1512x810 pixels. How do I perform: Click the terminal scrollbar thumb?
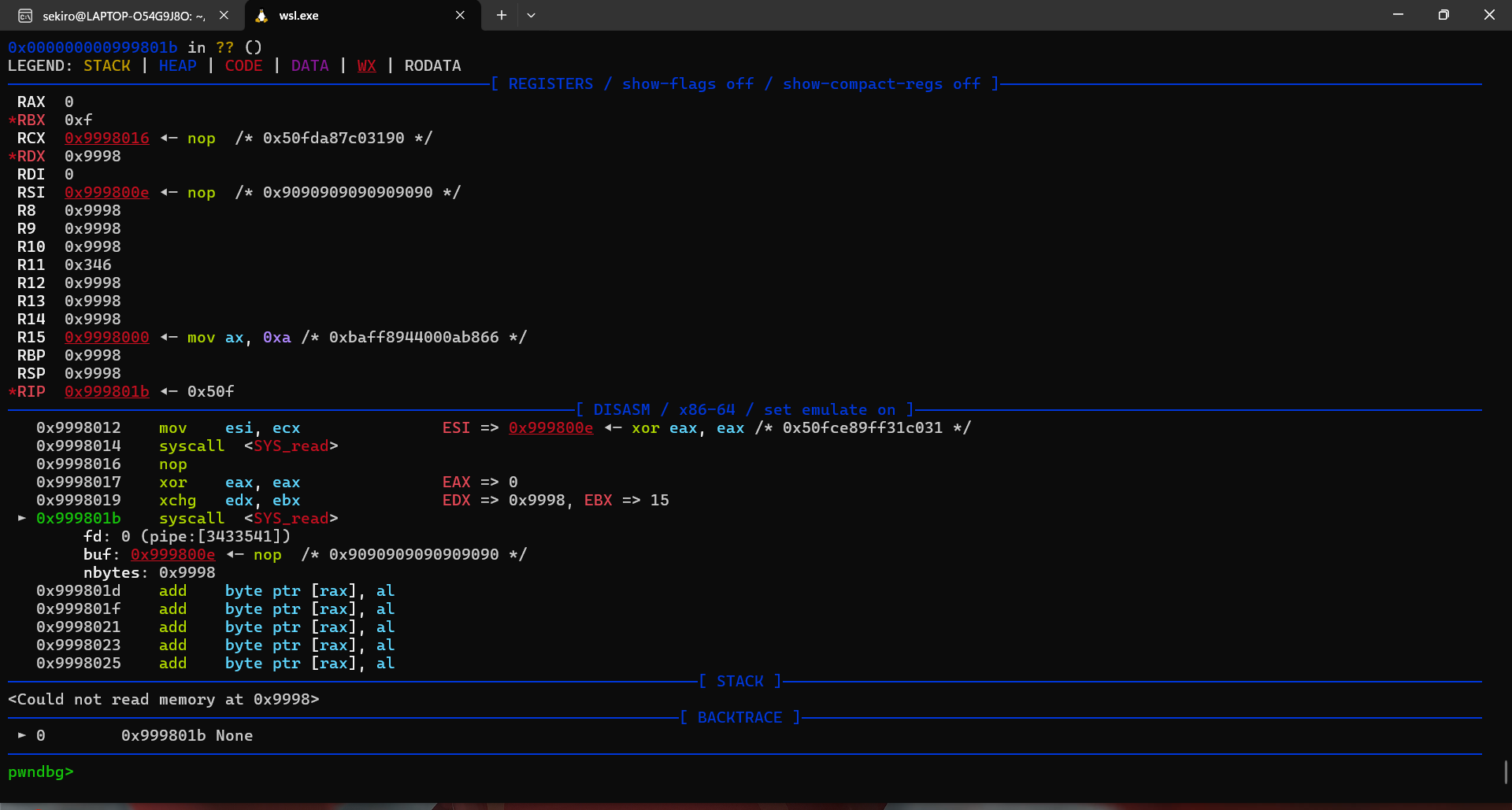[x=1506, y=771]
